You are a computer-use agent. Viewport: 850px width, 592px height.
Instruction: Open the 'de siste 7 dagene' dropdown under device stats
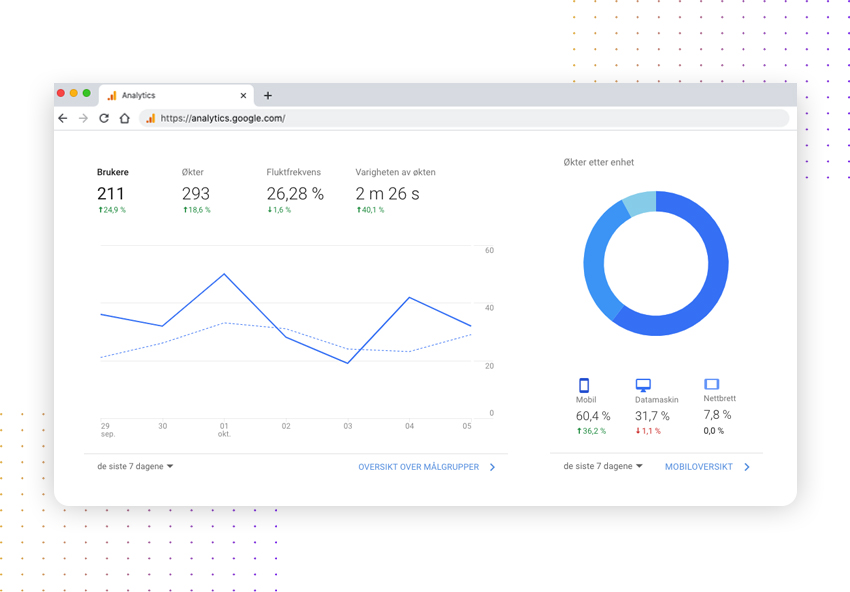[601, 465]
